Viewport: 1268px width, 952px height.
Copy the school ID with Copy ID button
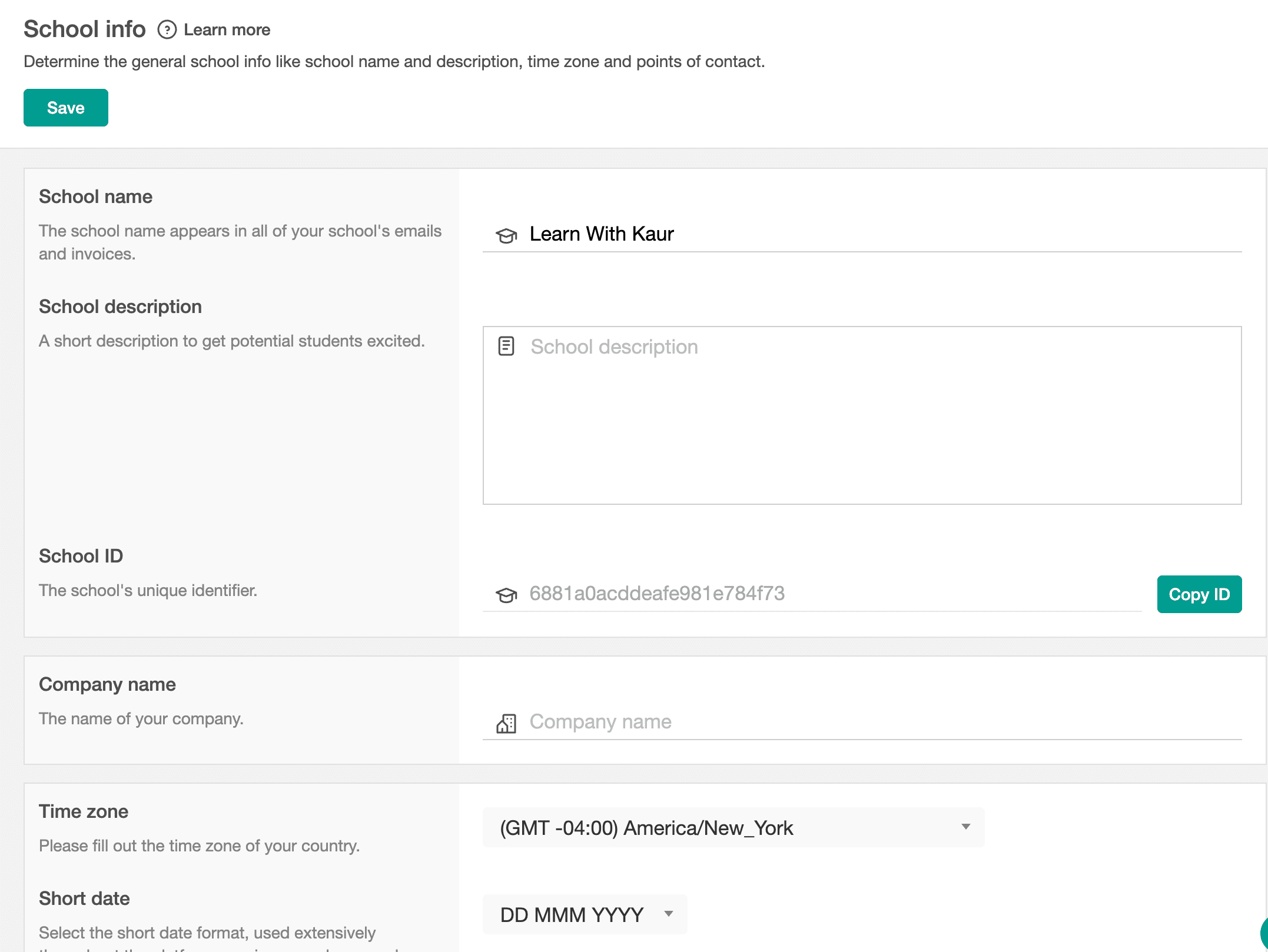coord(1199,594)
